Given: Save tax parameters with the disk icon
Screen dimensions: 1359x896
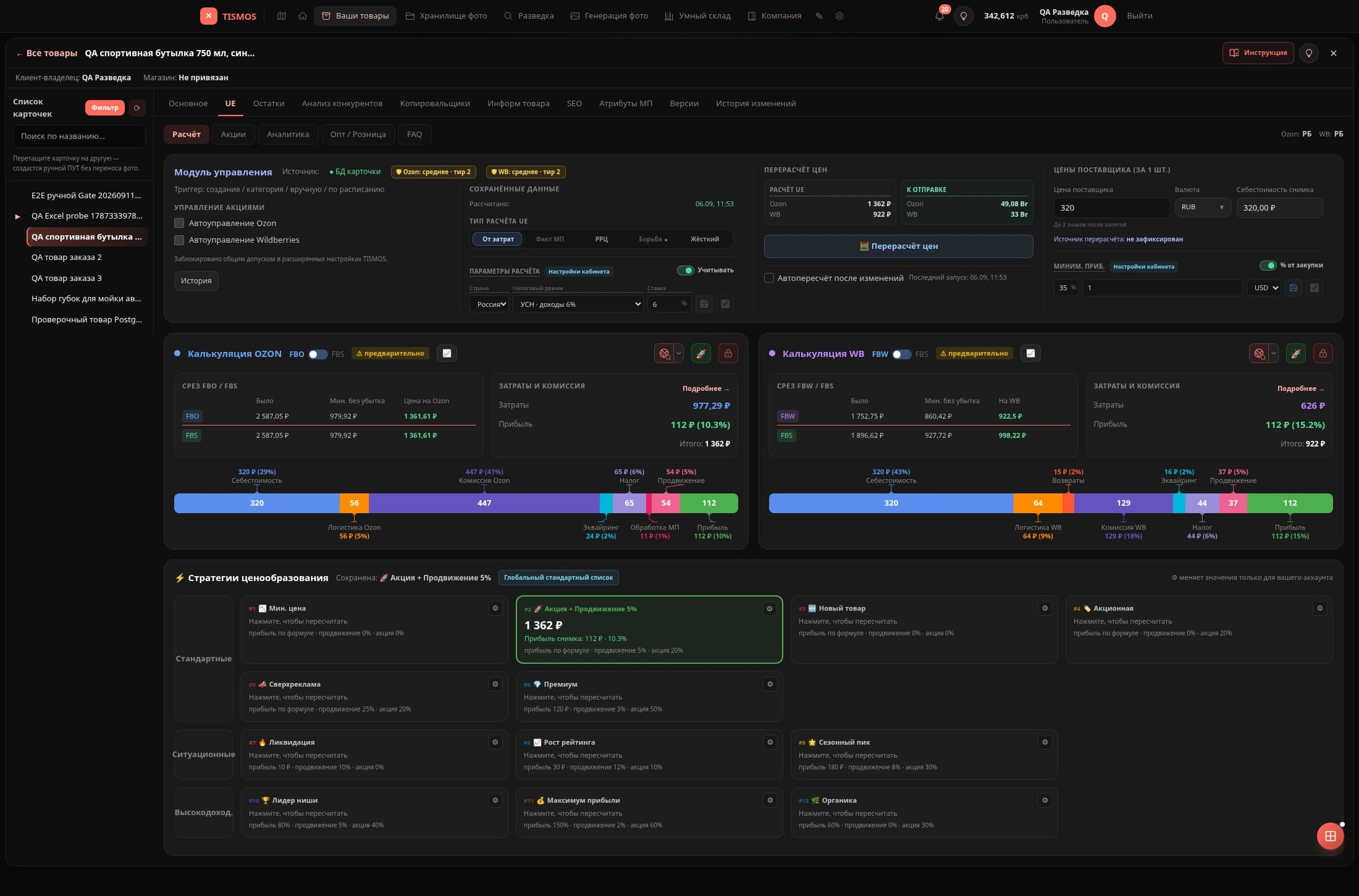Looking at the screenshot, I should [x=704, y=304].
